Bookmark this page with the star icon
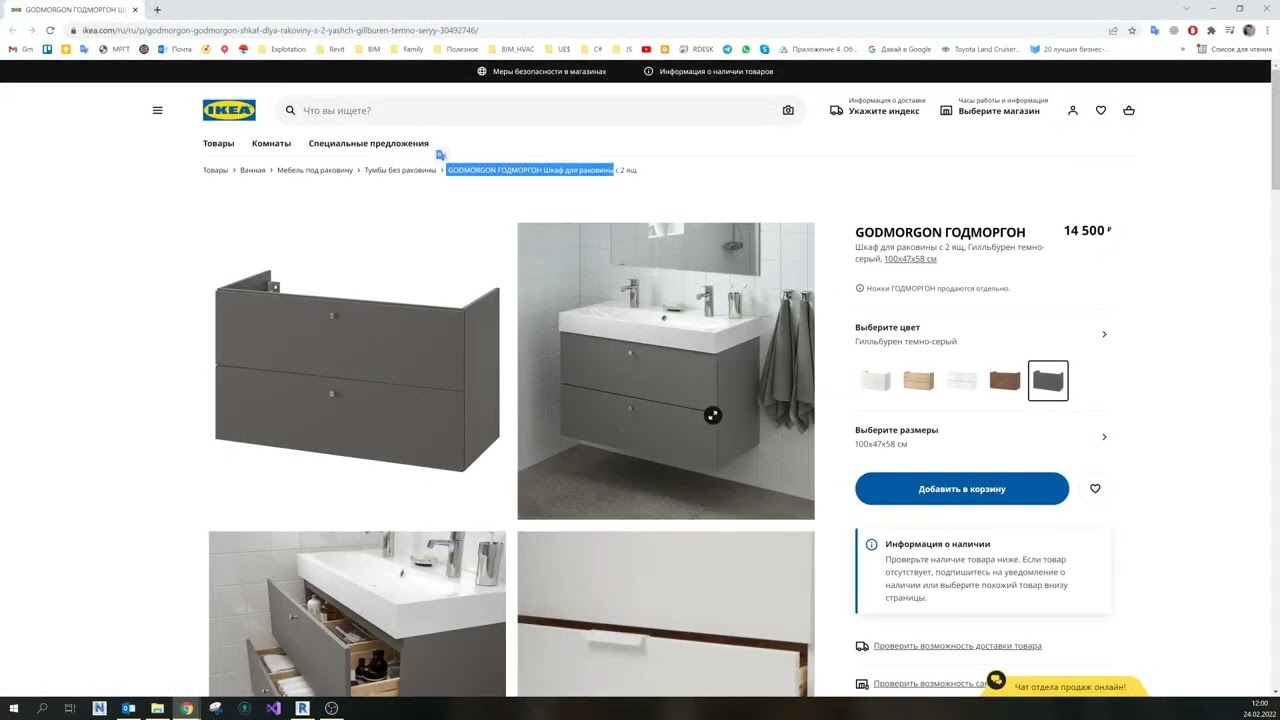This screenshot has height=720, width=1280. coord(1132,30)
